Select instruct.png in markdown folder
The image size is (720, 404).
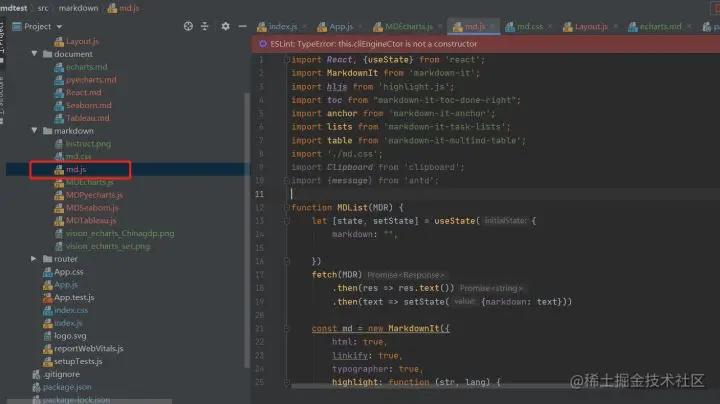coord(83,144)
